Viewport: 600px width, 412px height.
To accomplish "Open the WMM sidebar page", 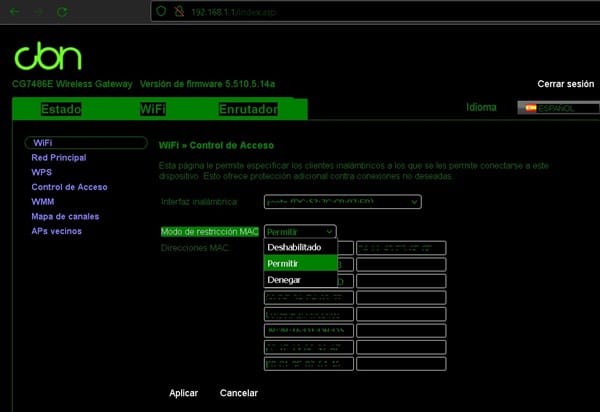I will click(43, 202).
